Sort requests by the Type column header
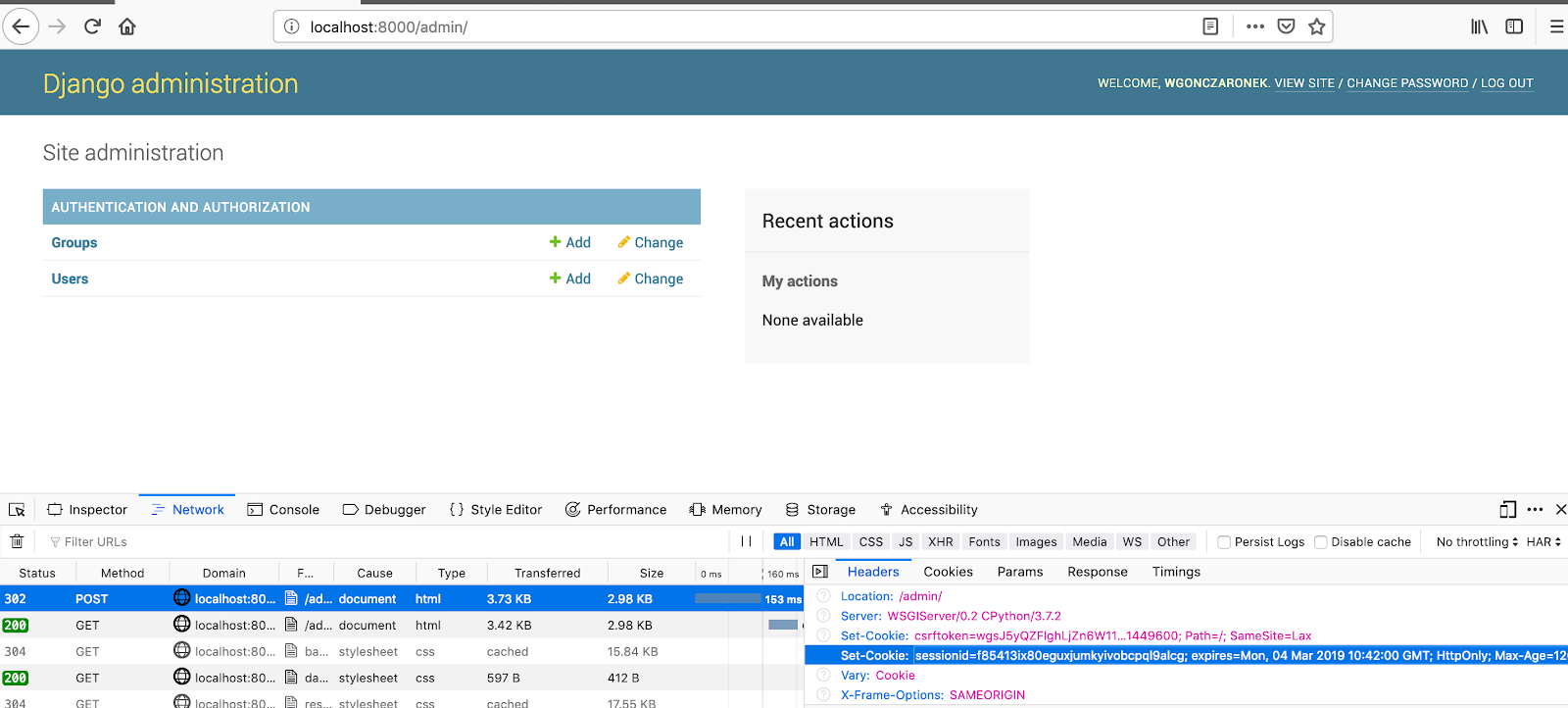The height and width of the screenshot is (708, 1568). (x=452, y=573)
